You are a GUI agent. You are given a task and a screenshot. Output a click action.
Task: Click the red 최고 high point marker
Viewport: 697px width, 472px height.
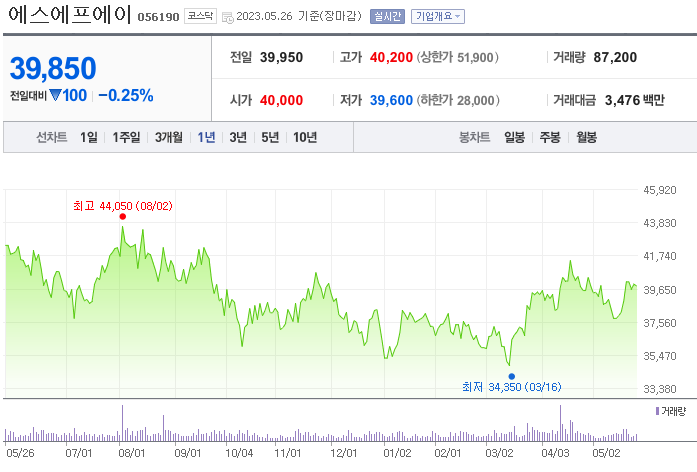coord(123,216)
